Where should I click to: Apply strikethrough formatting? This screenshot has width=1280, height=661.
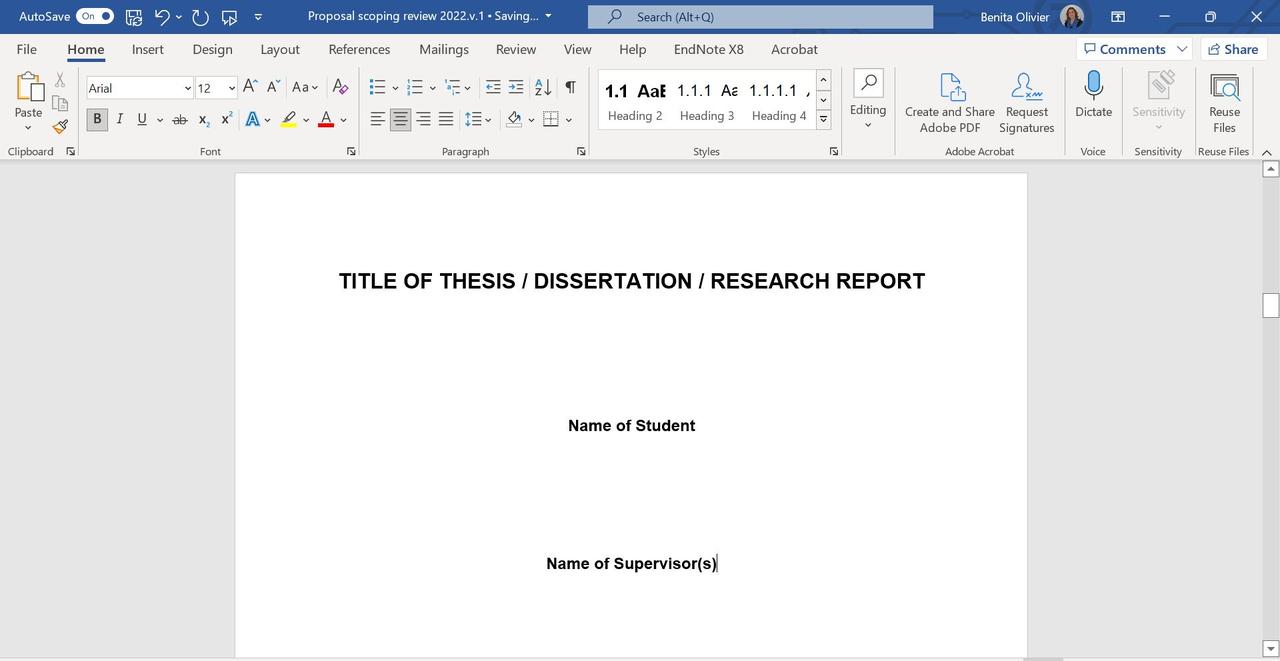point(180,119)
